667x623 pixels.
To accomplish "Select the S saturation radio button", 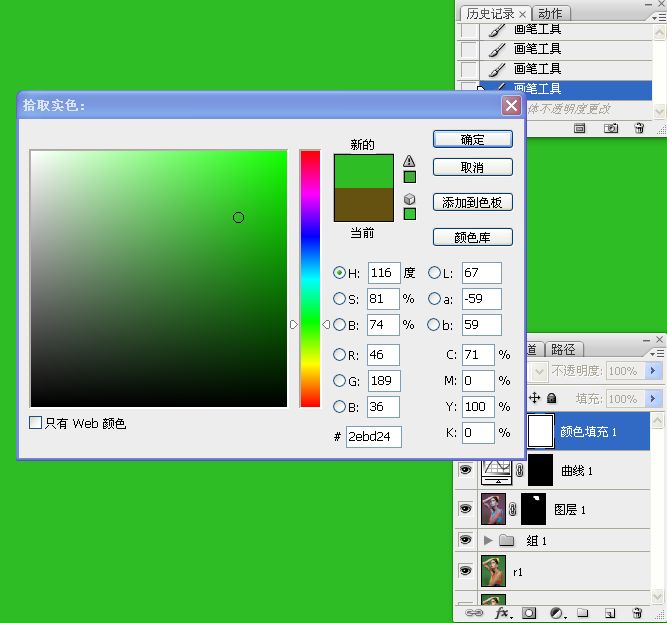I will (339, 299).
